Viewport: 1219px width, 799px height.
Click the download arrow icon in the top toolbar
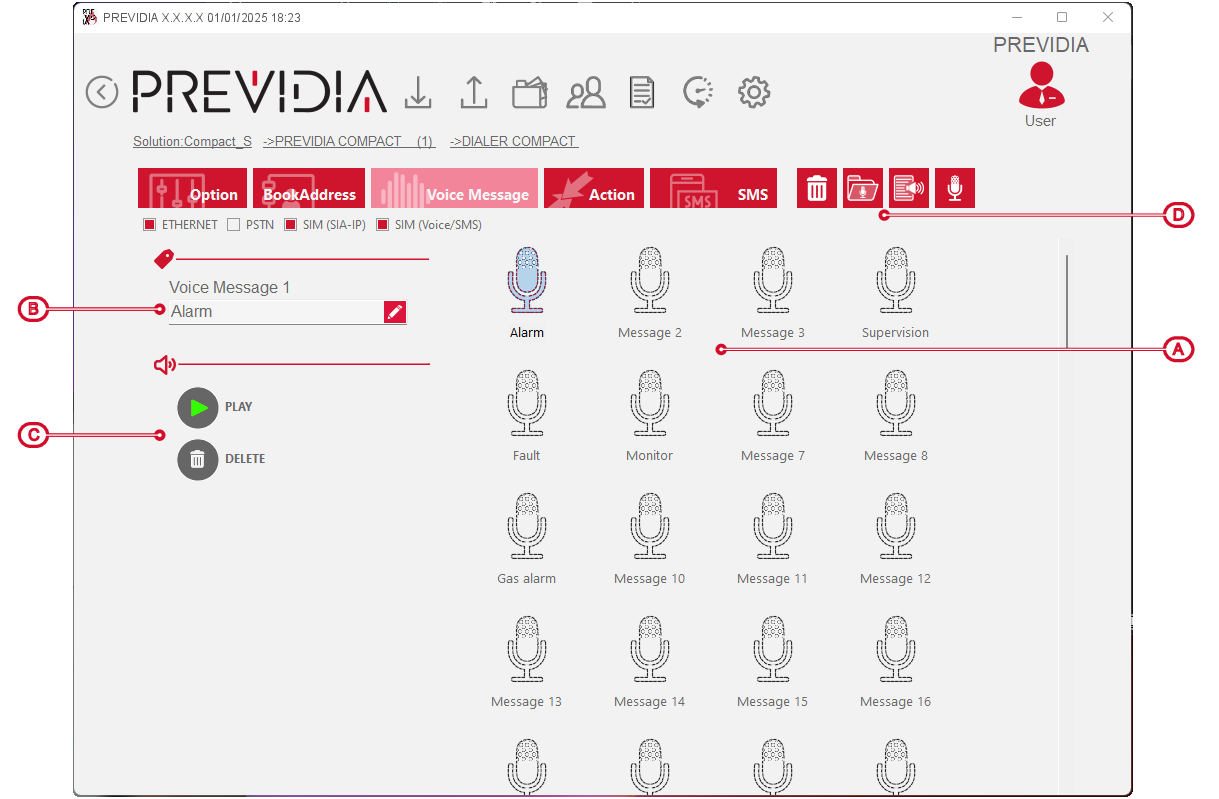pyautogui.click(x=418, y=93)
